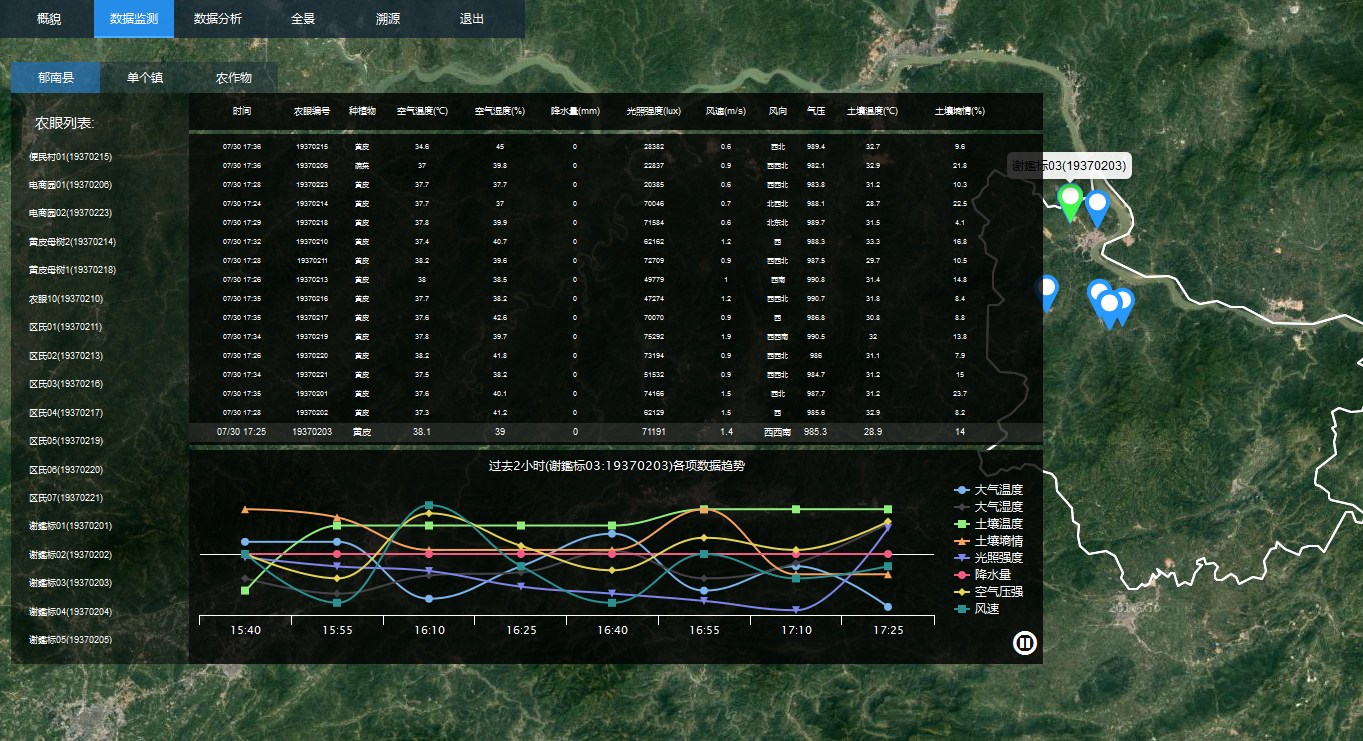
Task: Click the green 谢鉴标03 map marker
Action: 1070,199
